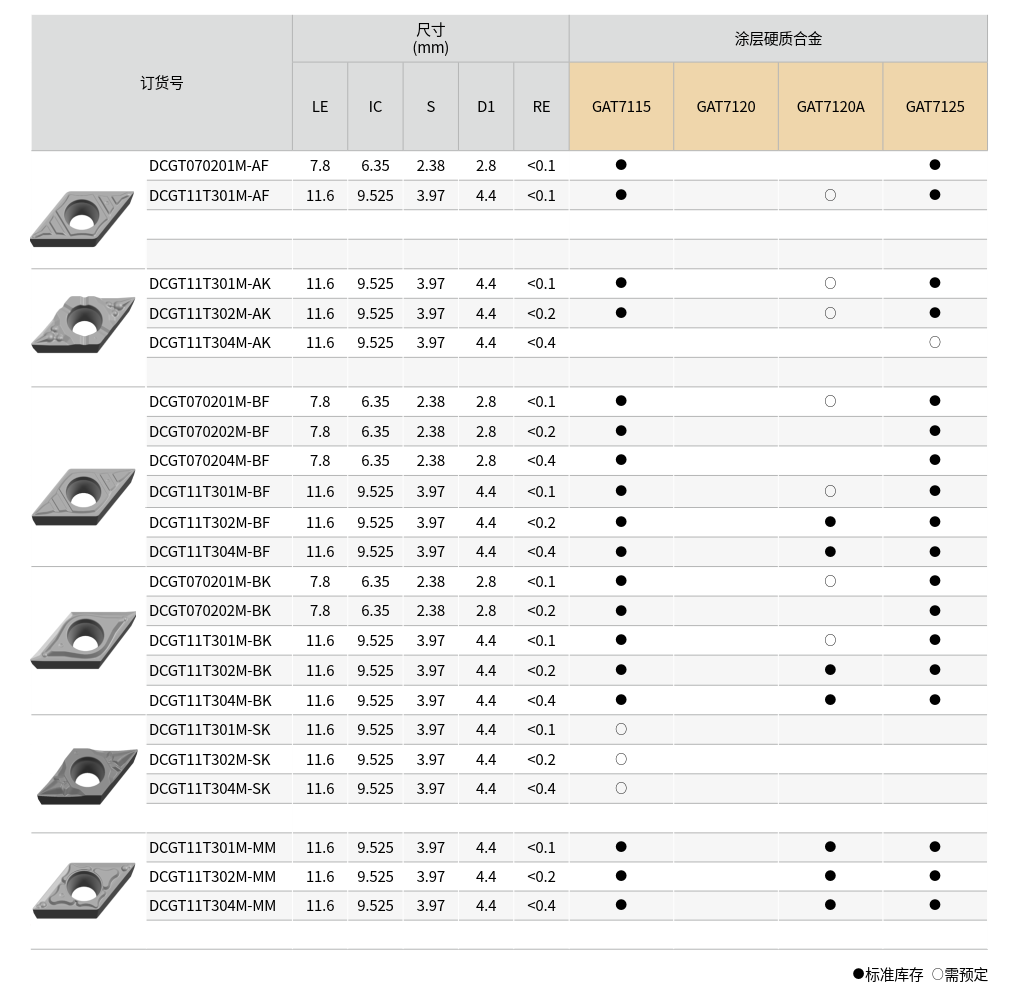Open the BK chipbreaker insert picture
The width and height of the screenshot is (1011, 1000).
coord(82,639)
